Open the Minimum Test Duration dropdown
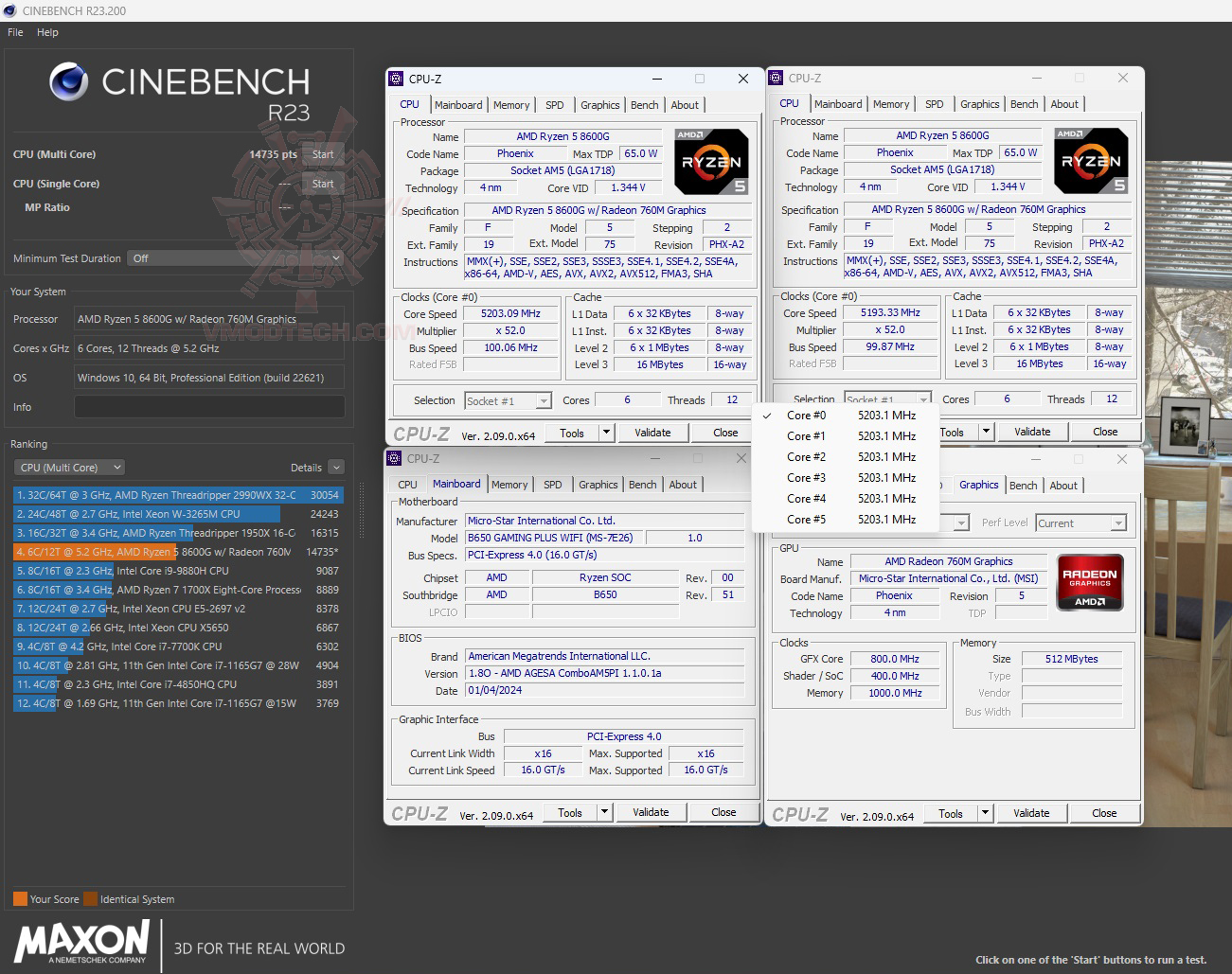The height and width of the screenshot is (974, 1232). click(236, 258)
